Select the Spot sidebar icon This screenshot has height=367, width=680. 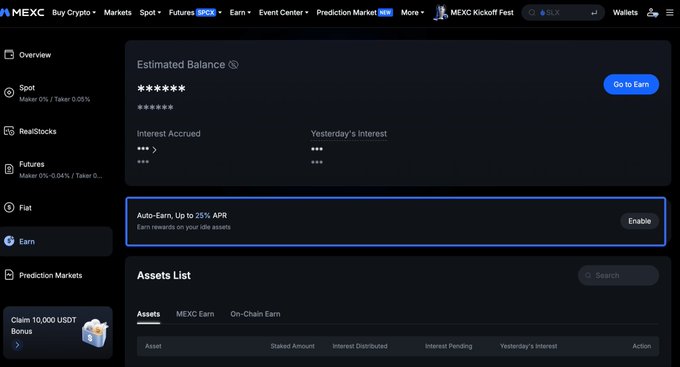pos(9,92)
